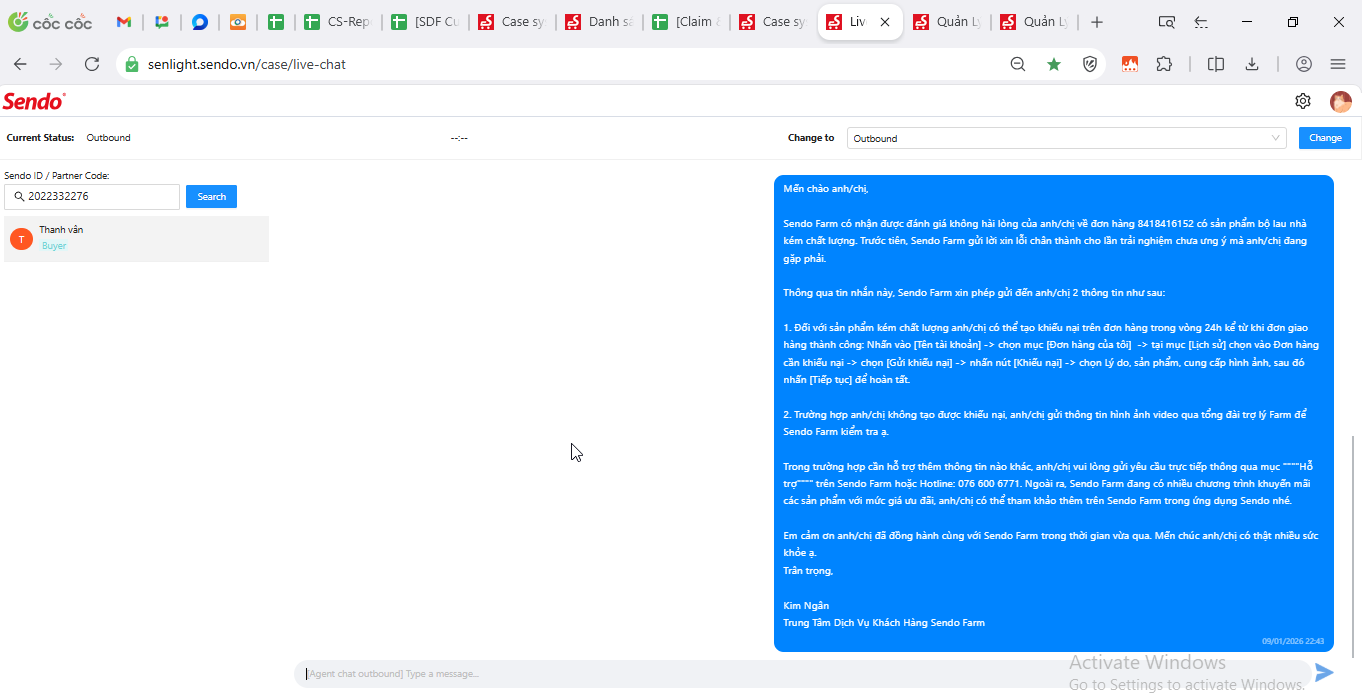Switch to the Danh sá tab
1362x696 pixels.
(601, 22)
